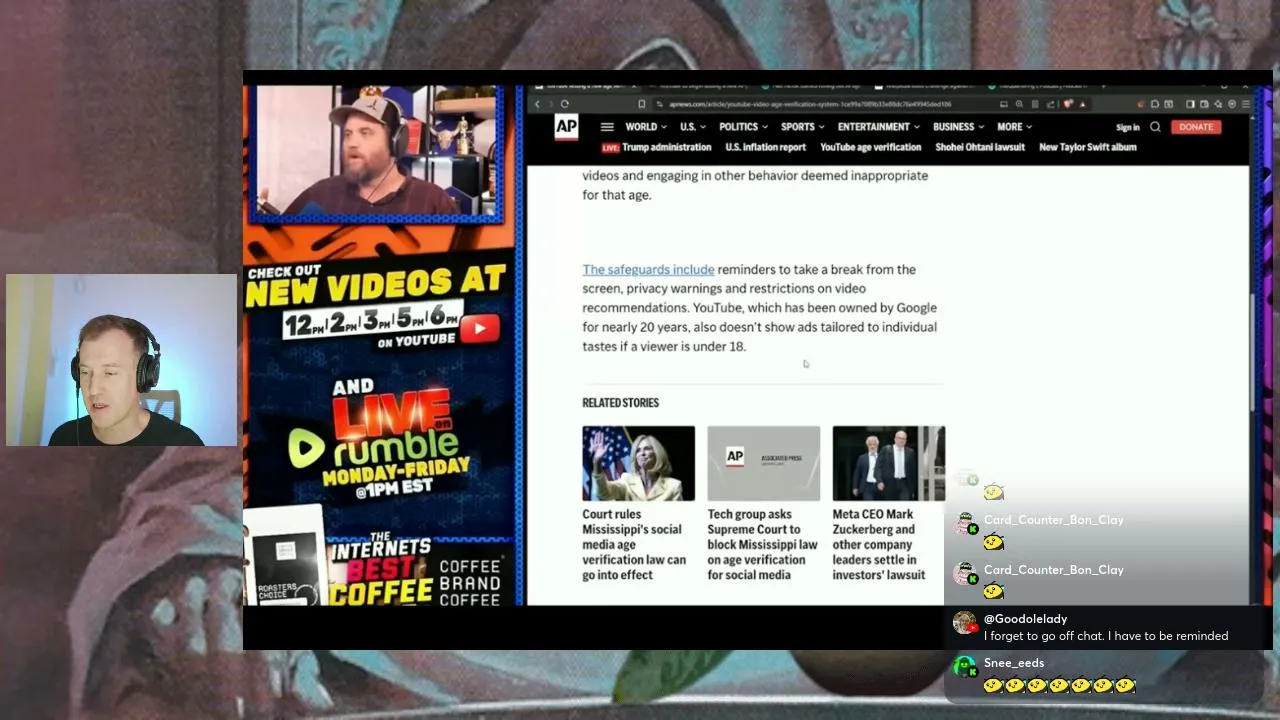Viewport: 1280px width, 720px height.
Task: Click the 'for that age.' article text
Action: click(x=617, y=195)
